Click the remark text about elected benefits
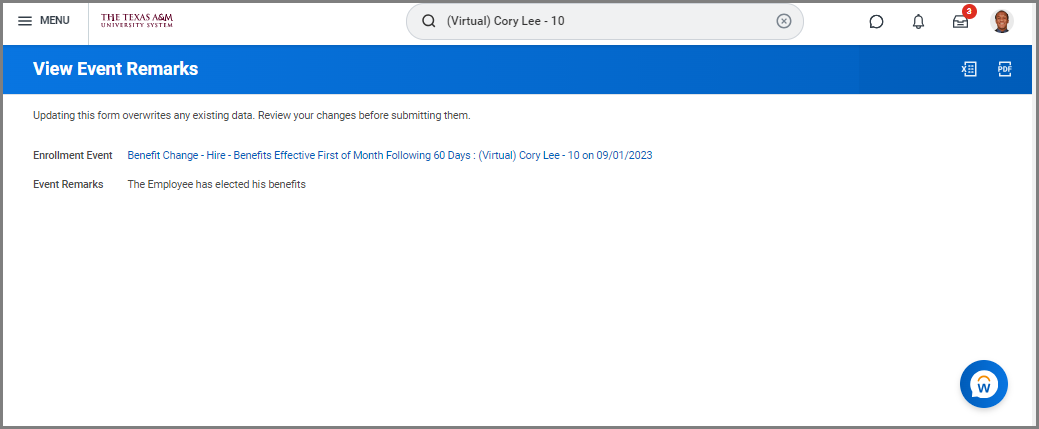 216,184
